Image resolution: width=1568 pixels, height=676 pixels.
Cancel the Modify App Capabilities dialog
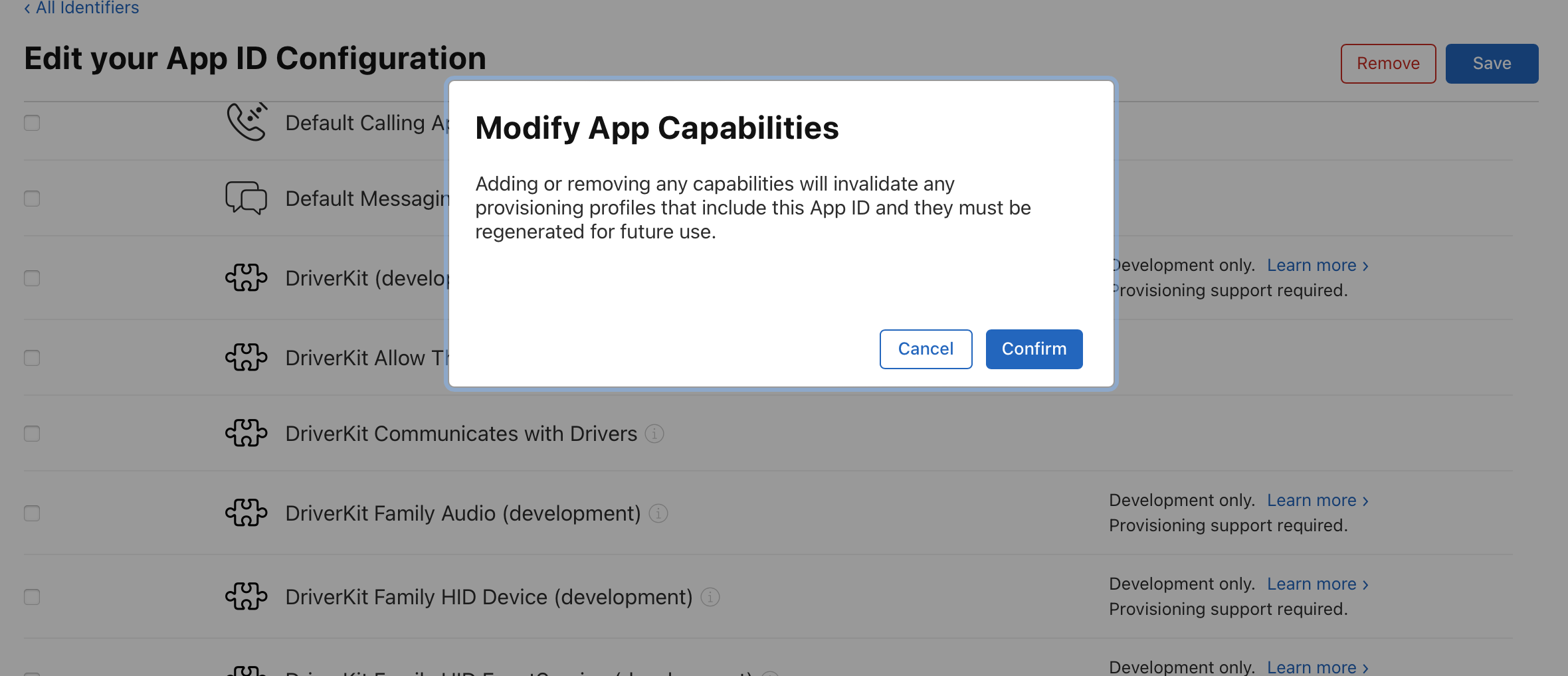[x=926, y=349]
